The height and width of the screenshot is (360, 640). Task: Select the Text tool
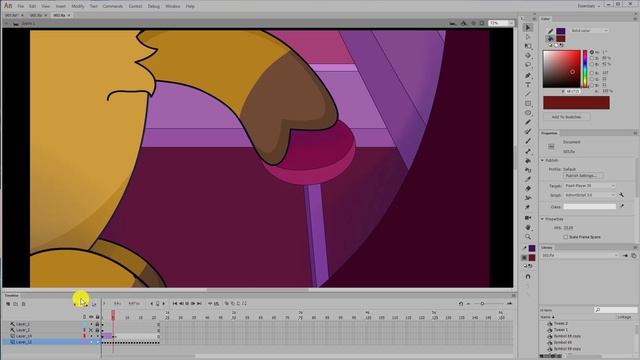(x=528, y=85)
